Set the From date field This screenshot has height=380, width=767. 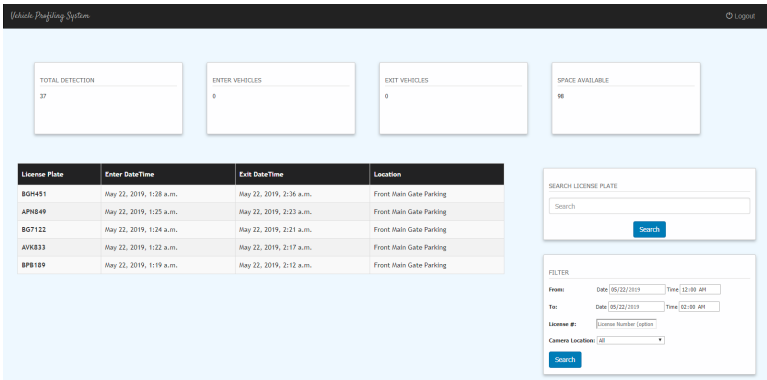click(x=637, y=290)
